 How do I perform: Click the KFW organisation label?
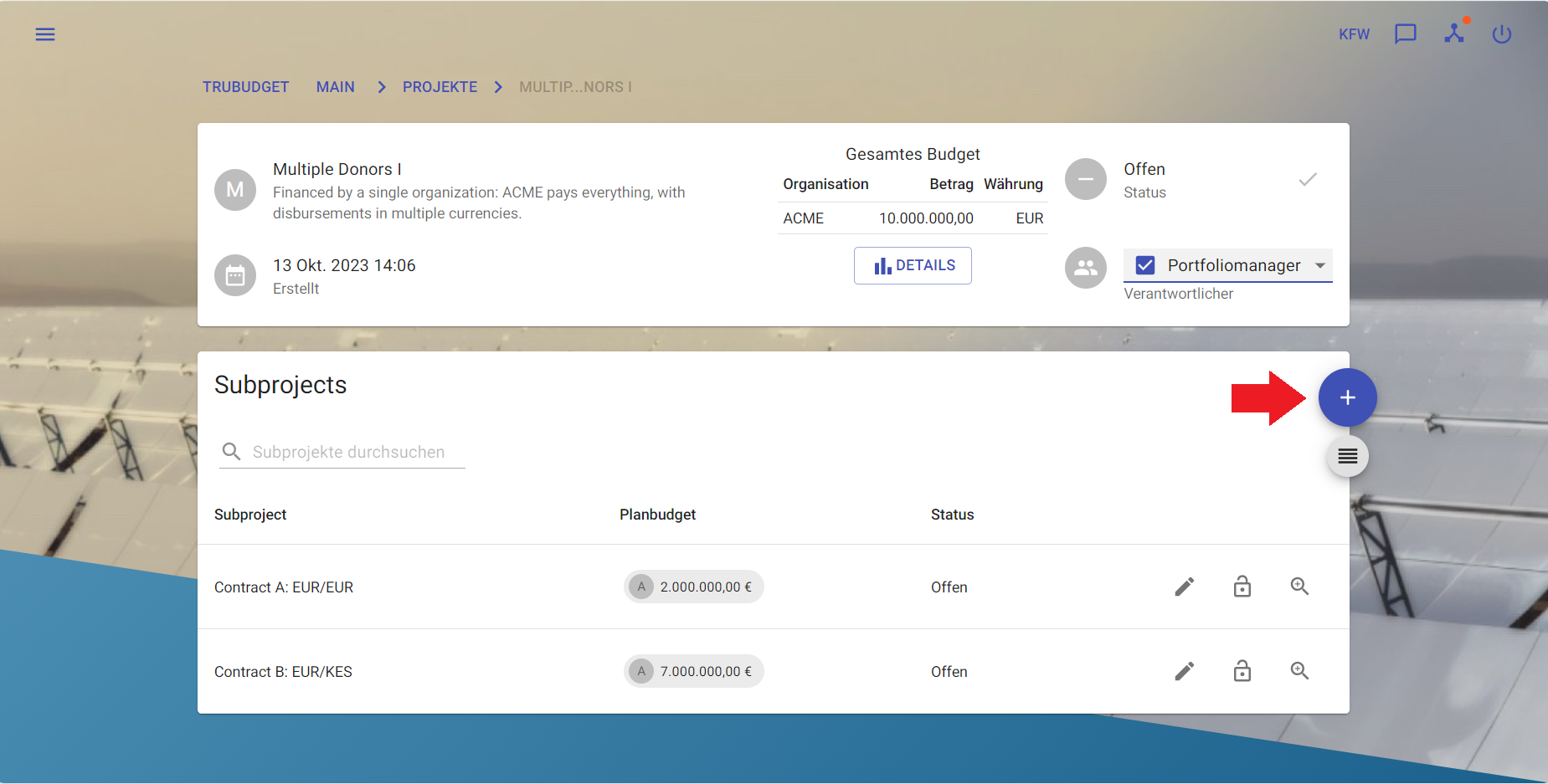[1354, 34]
